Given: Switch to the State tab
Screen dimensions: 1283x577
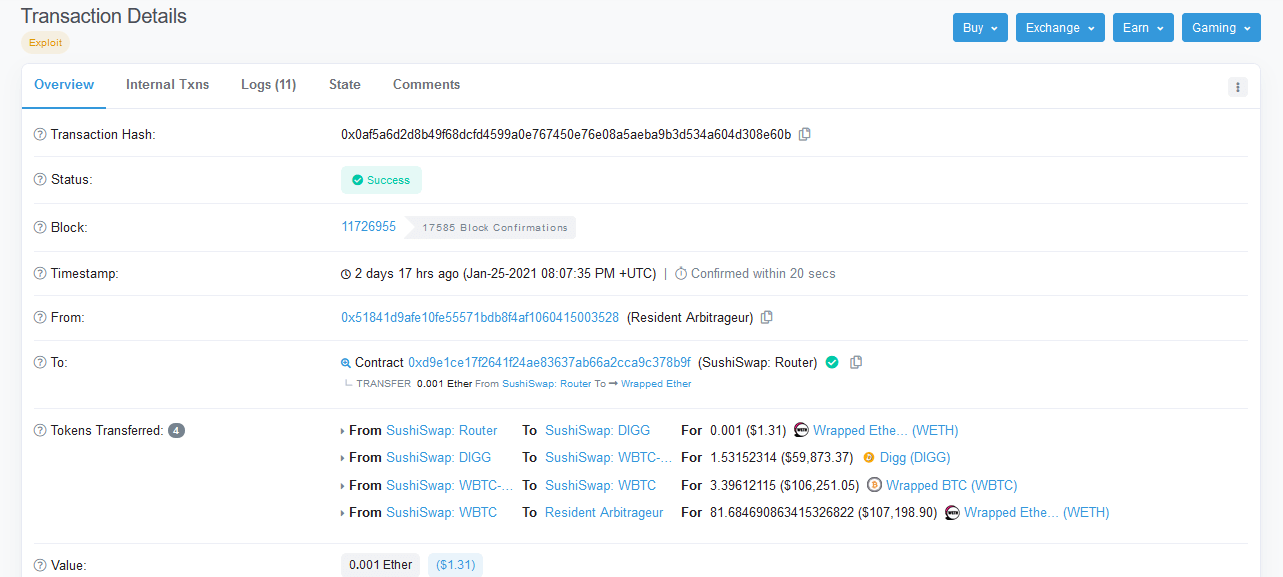Looking at the screenshot, I should [x=344, y=85].
